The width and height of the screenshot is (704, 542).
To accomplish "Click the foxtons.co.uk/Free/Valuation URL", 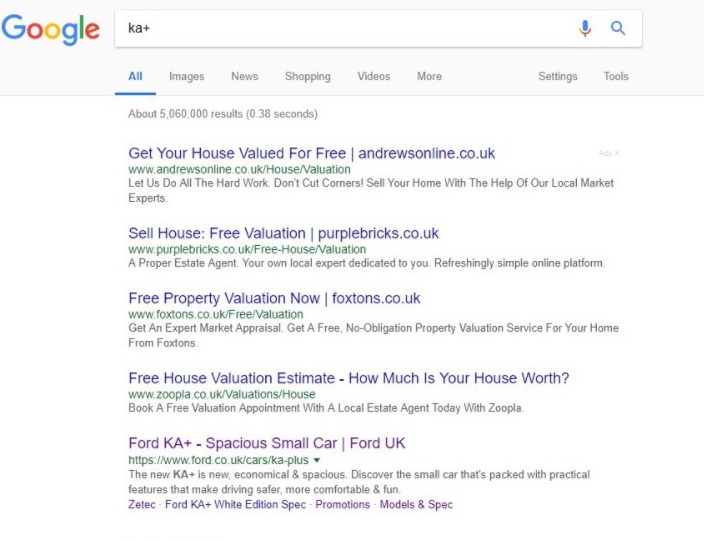I will (x=216, y=314).
